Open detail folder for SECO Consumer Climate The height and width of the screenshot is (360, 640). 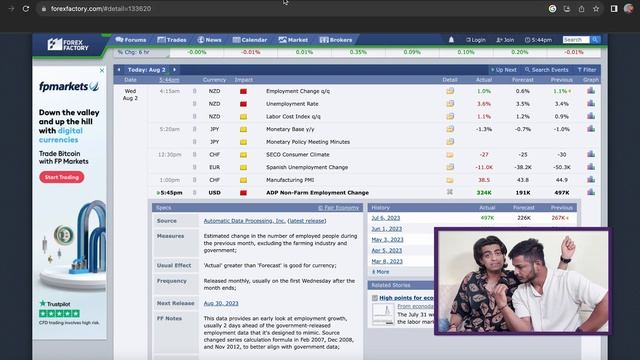[x=450, y=155]
